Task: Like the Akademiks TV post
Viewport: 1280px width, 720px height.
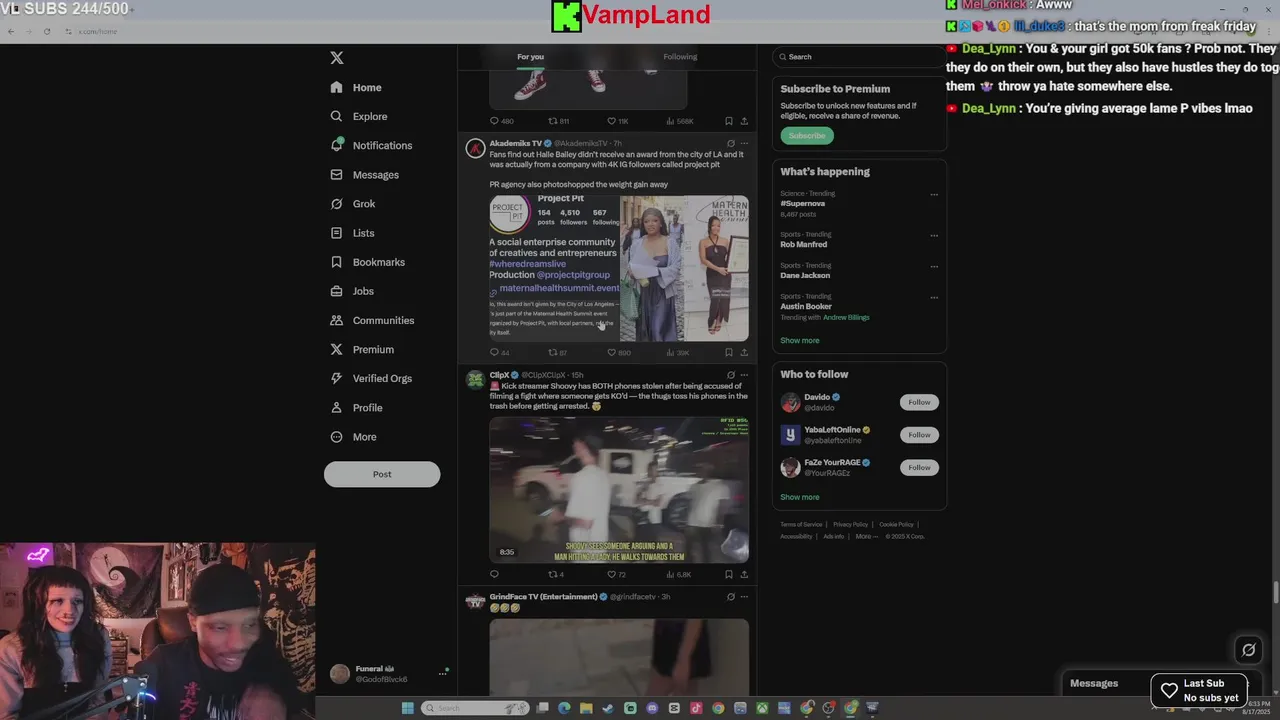Action: 611,352
